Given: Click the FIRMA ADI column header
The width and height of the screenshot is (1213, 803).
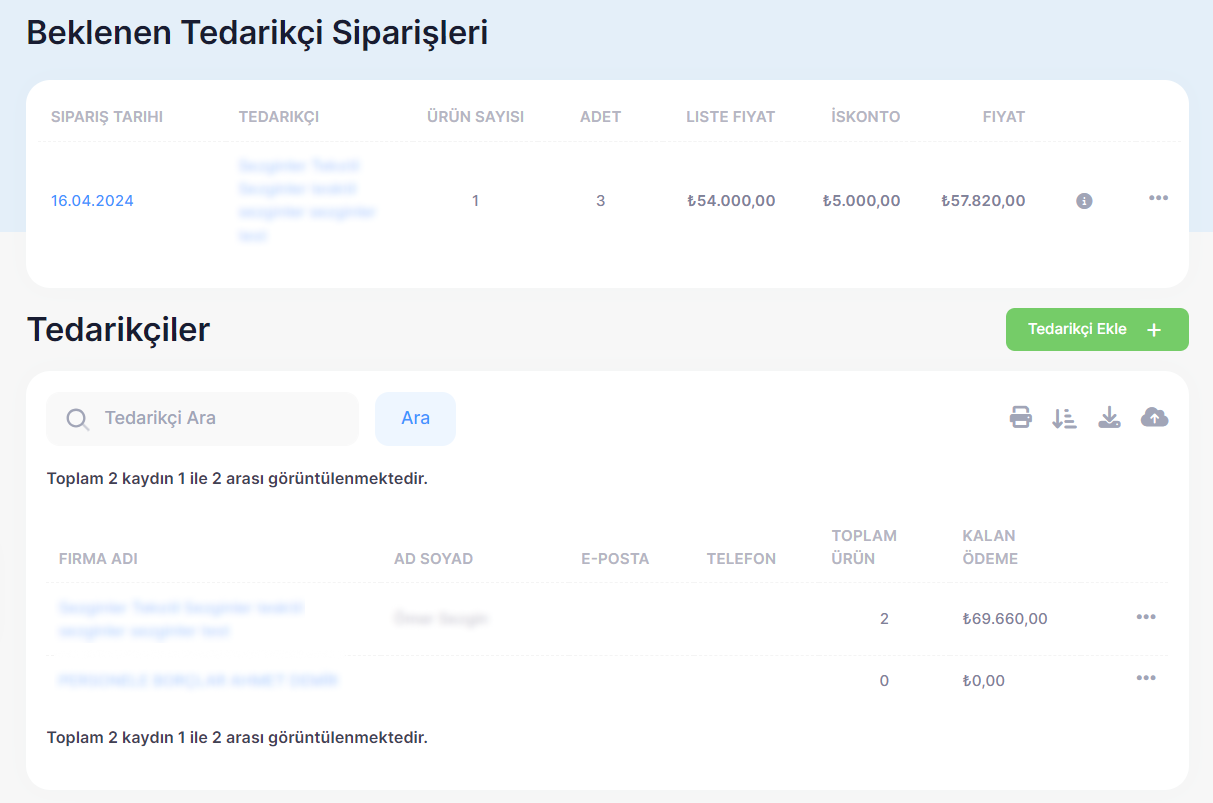Looking at the screenshot, I should click(x=98, y=559).
